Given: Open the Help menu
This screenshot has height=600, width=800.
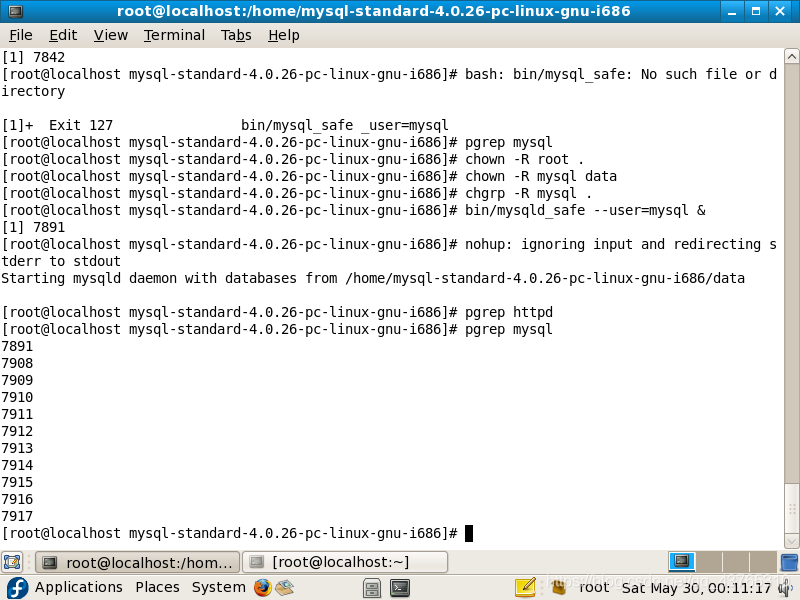Looking at the screenshot, I should point(284,35).
